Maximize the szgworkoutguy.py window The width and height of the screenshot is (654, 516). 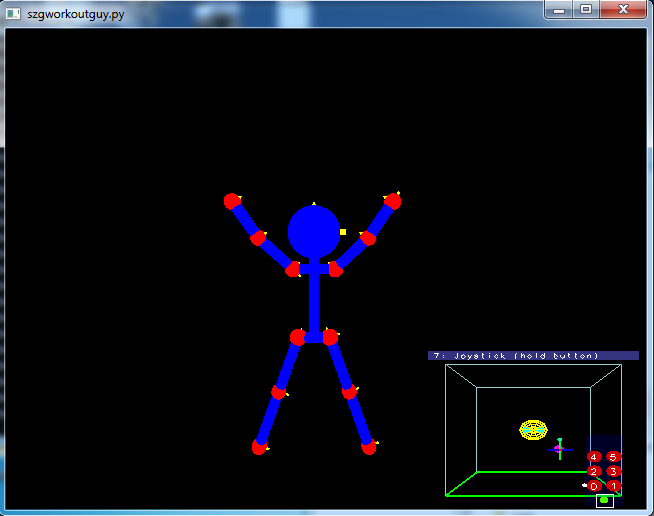[586, 9]
